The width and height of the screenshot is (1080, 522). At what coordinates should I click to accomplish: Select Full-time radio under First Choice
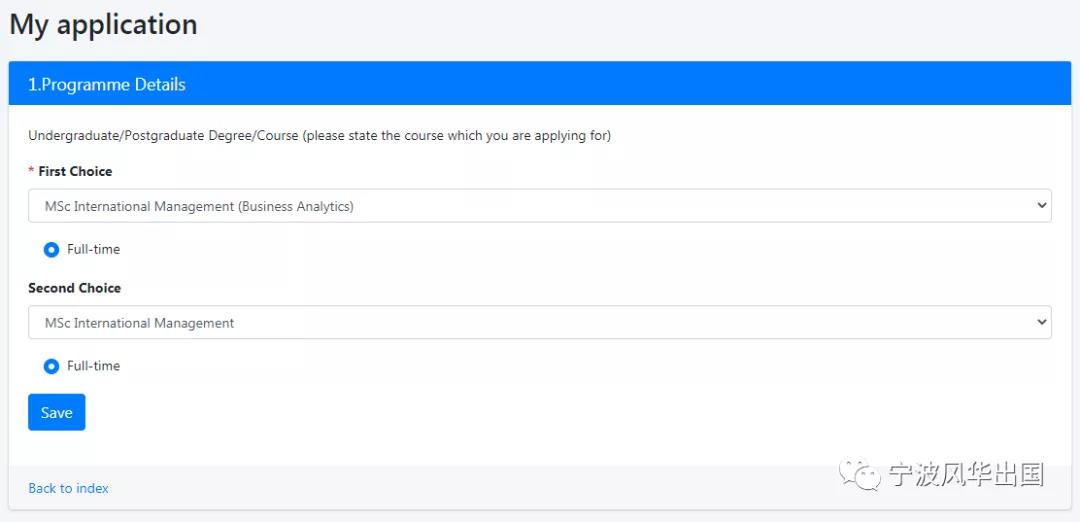click(51, 250)
